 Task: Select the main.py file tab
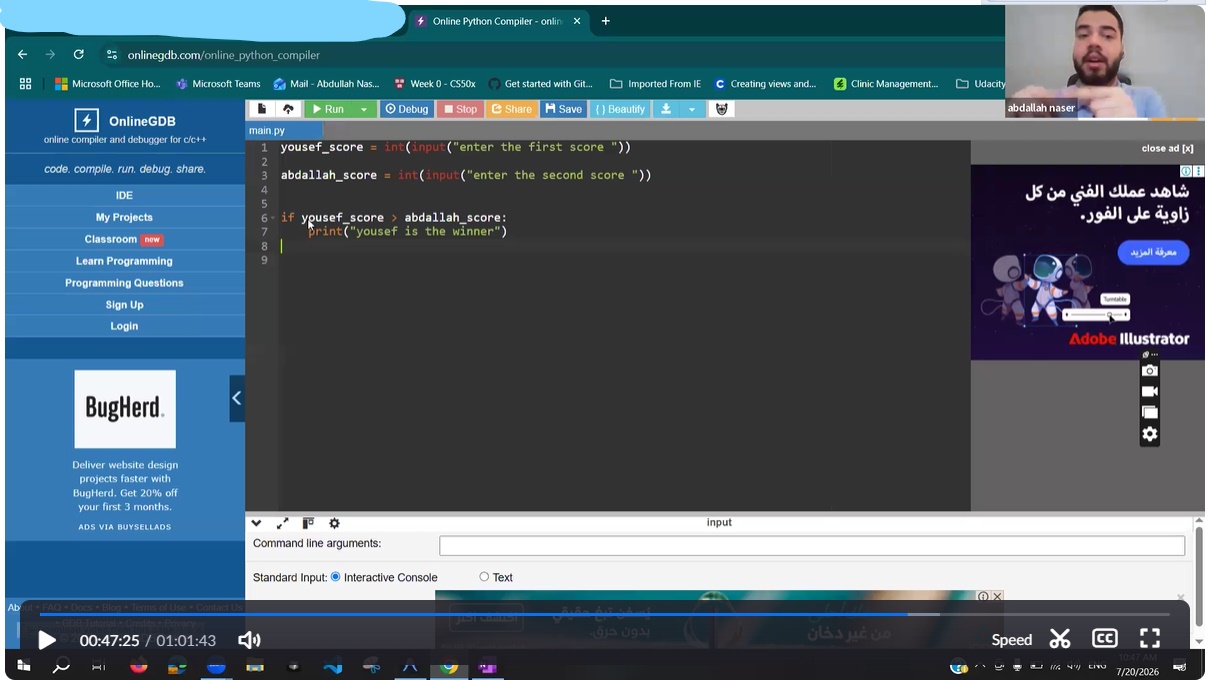coord(267,130)
